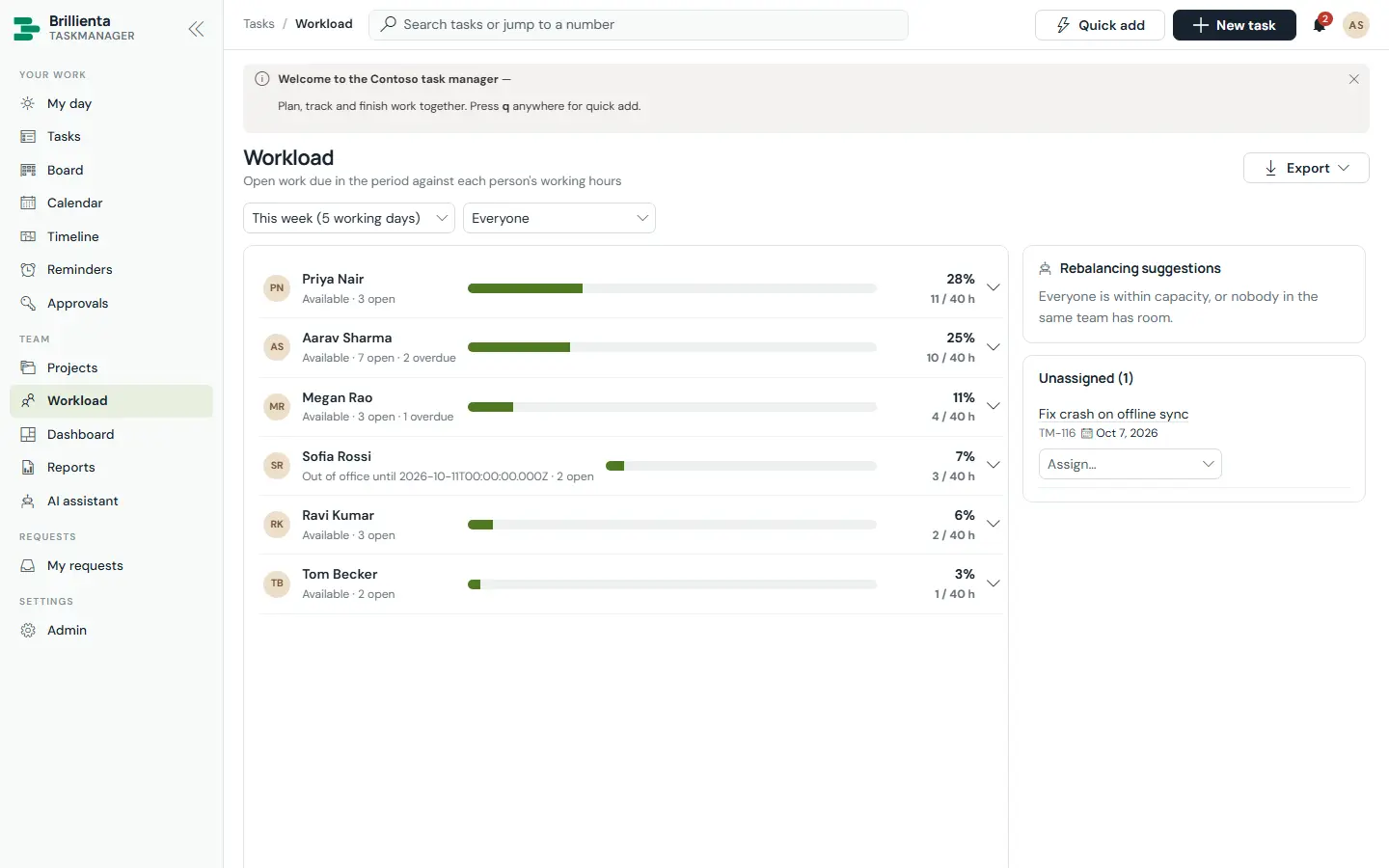Open the 'This week (5 working days)' dropdown

click(x=349, y=218)
